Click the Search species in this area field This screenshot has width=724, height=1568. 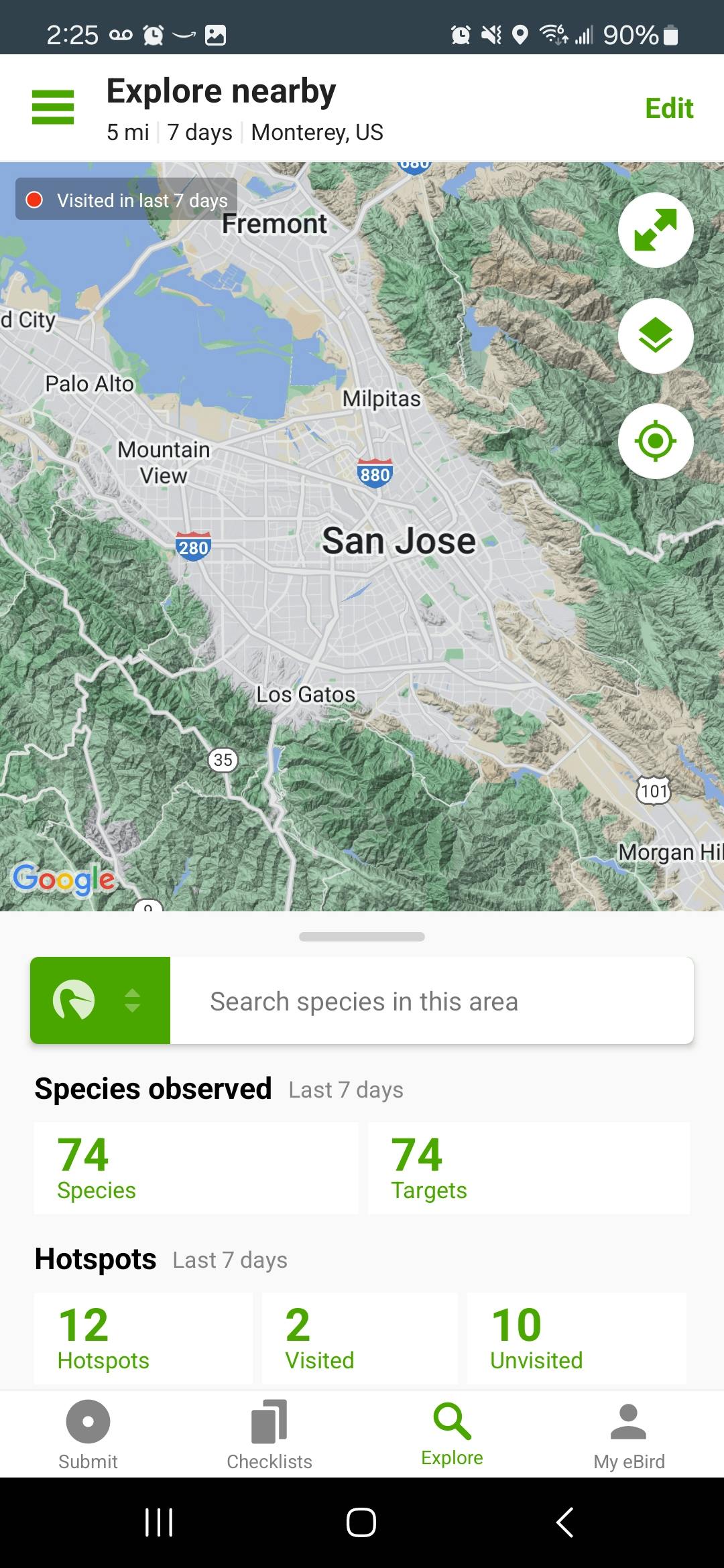(x=431, y=1001)
